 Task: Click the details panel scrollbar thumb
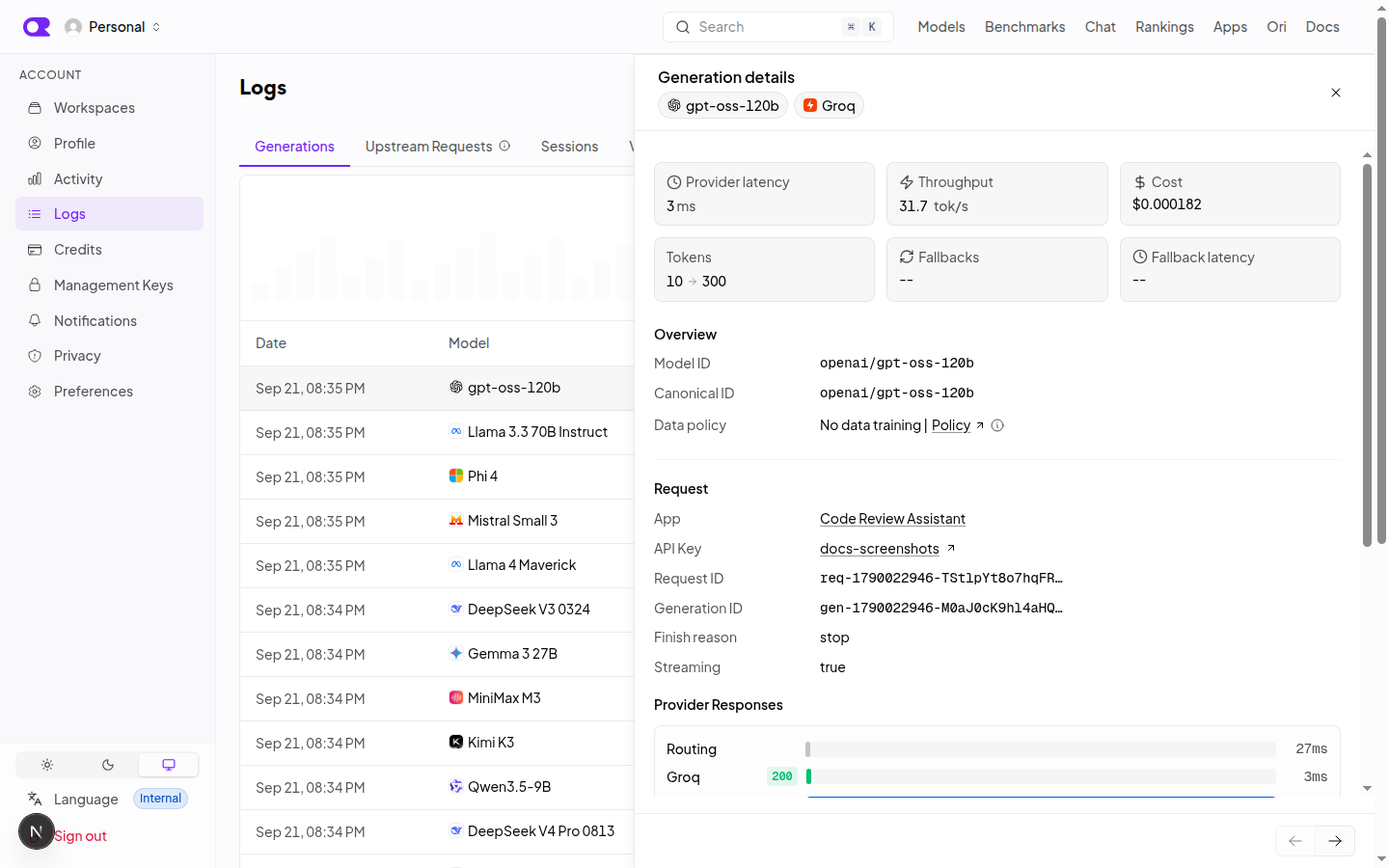1367,355
